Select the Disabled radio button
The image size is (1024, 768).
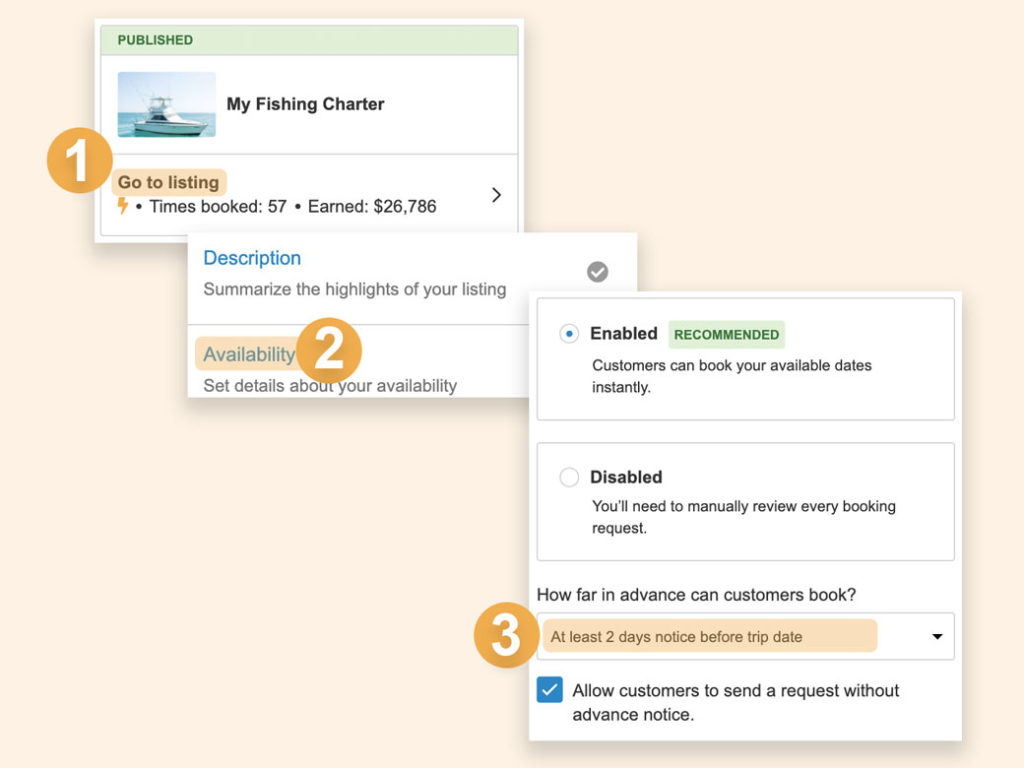coord(569,477)
